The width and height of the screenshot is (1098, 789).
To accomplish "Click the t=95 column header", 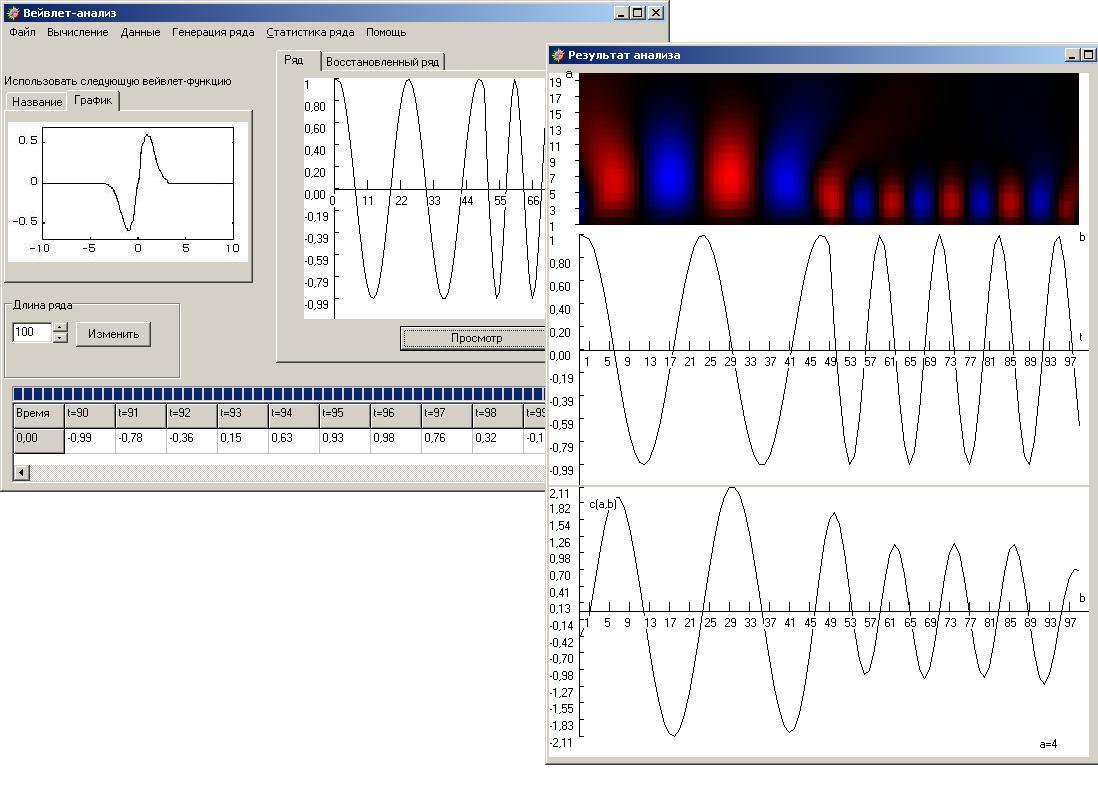I will pos(345,415).
